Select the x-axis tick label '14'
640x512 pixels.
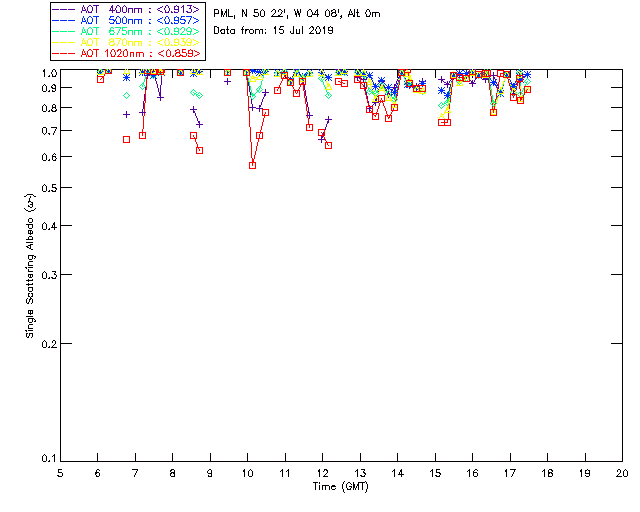coord(398,473)
